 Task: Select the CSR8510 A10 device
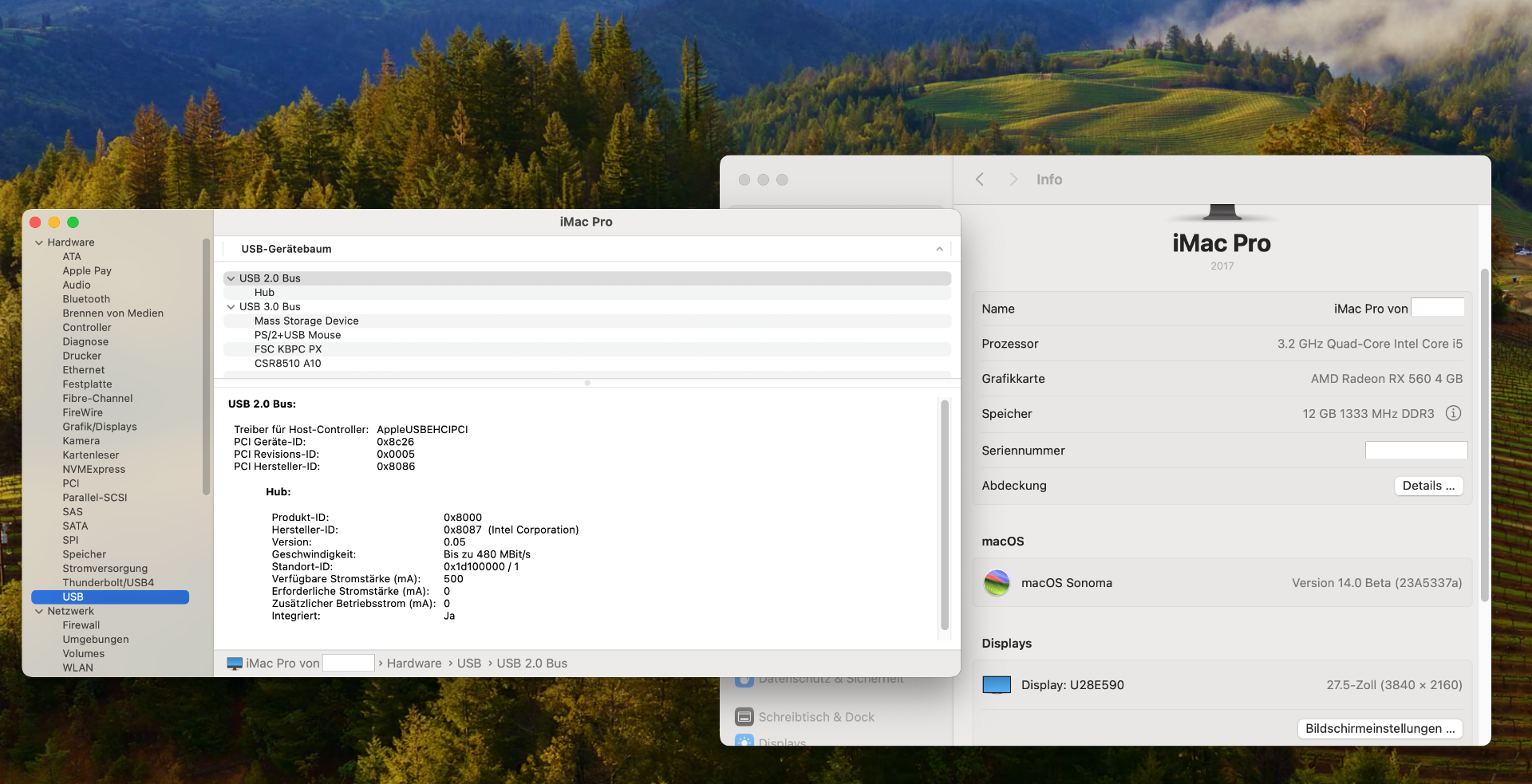(x=287, y=364)
